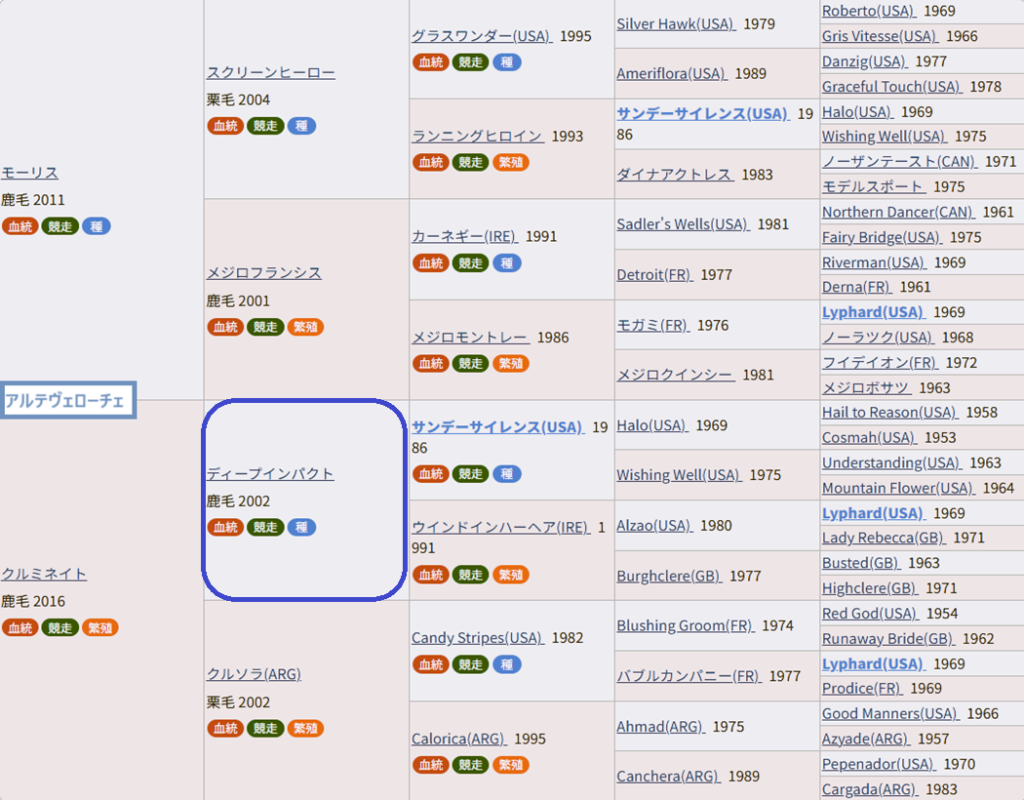The image size is (1024, 800).
Task: Open Sadler's Wells(USA) link
Action: pos(683,224)
